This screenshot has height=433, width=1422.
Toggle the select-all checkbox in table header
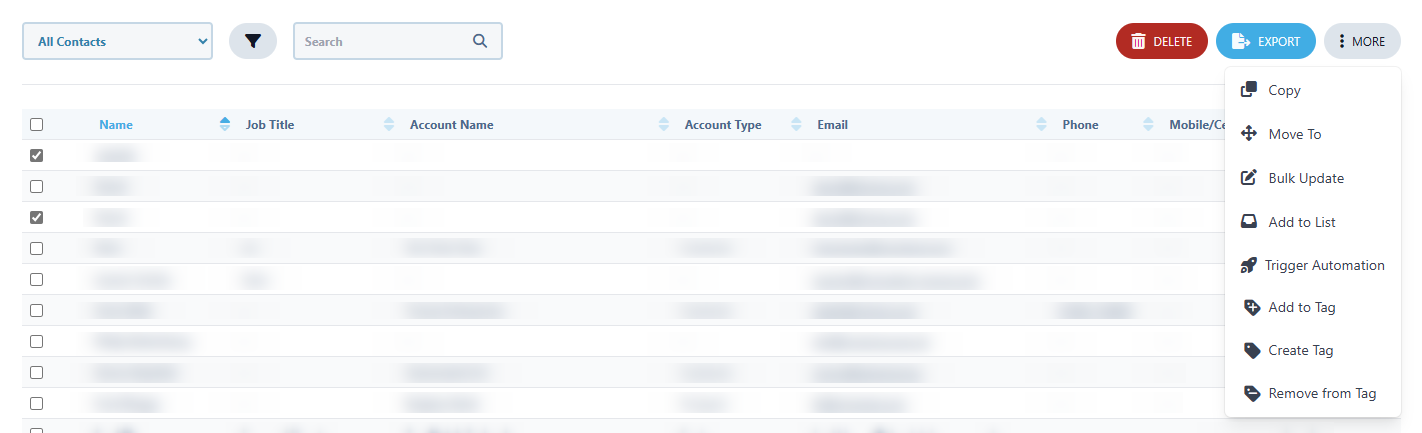(x=37, y=125)
